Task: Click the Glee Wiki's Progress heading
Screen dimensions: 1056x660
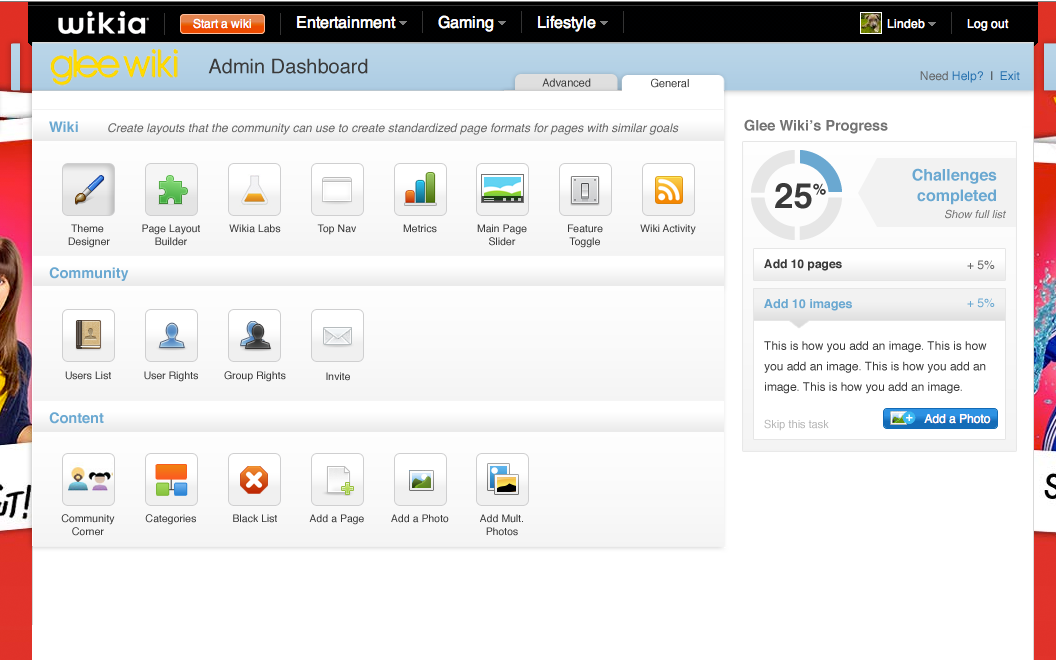Action: pos(816,126)
